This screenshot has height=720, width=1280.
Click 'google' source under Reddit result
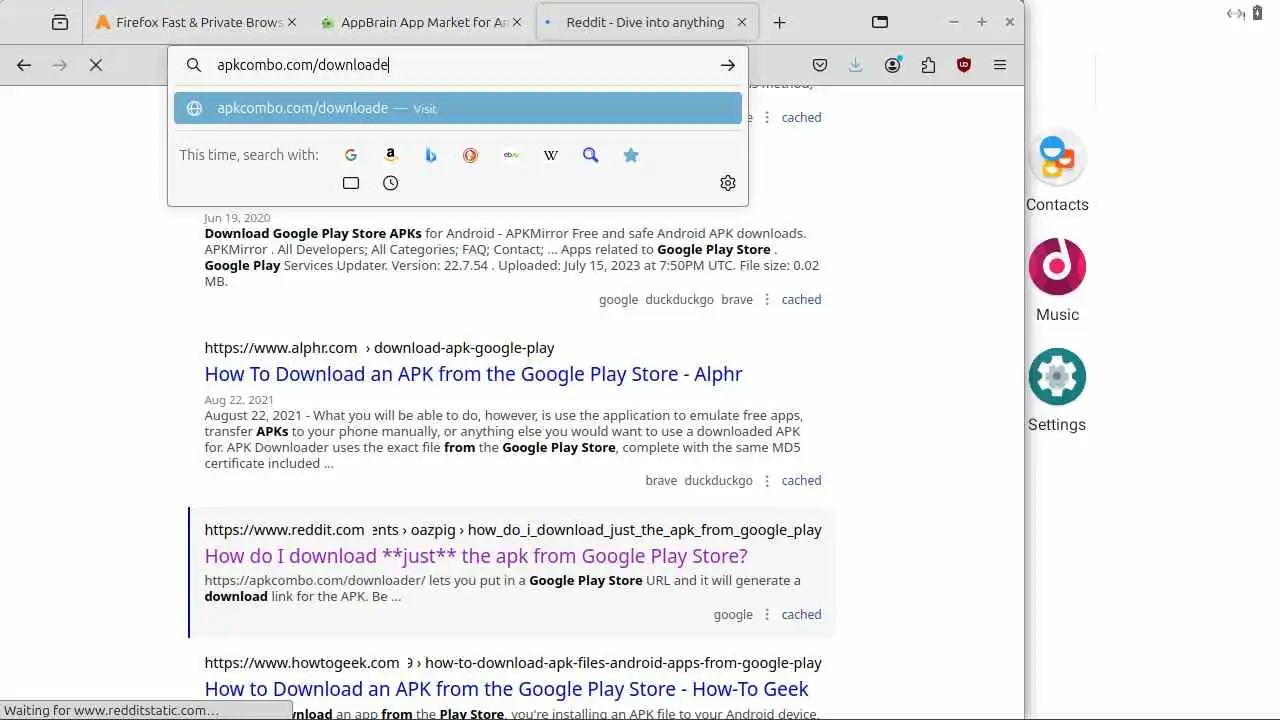[733, 614]
